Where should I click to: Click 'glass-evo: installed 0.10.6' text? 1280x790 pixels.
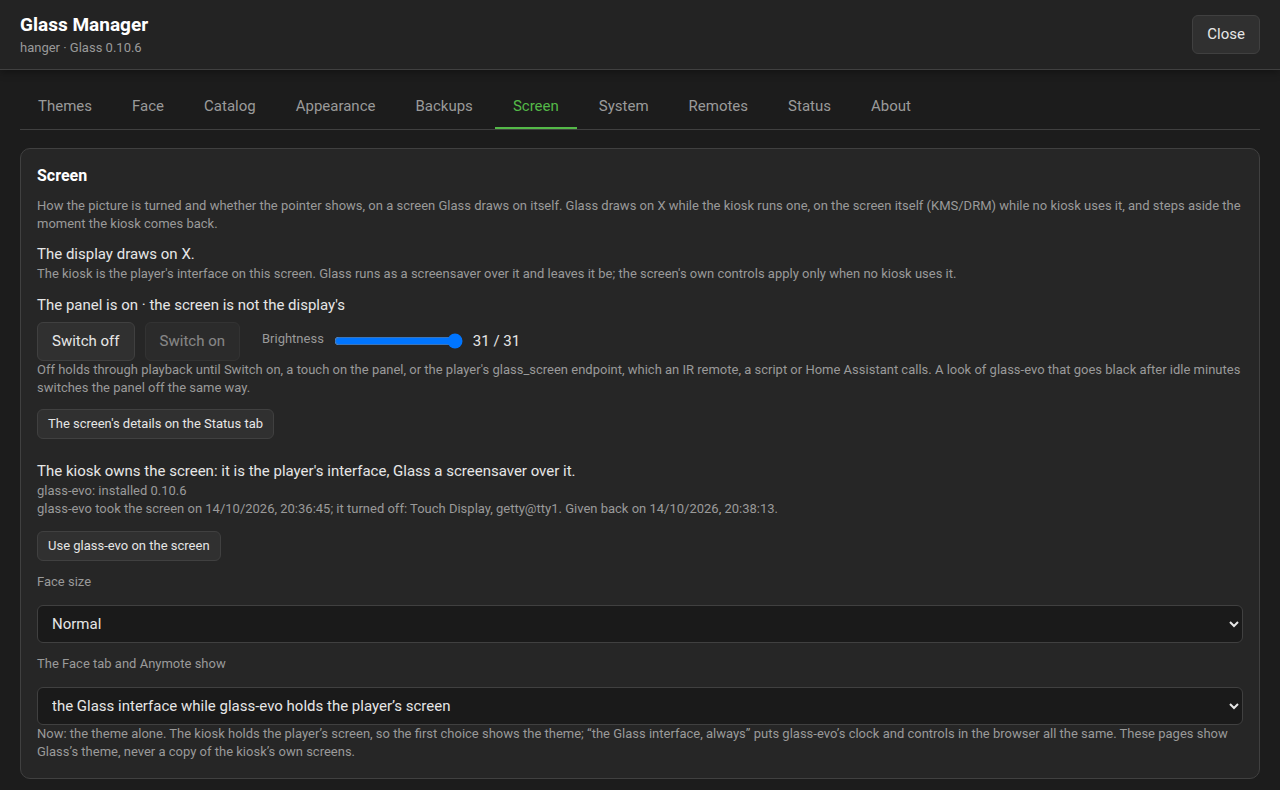pos(112,491)
